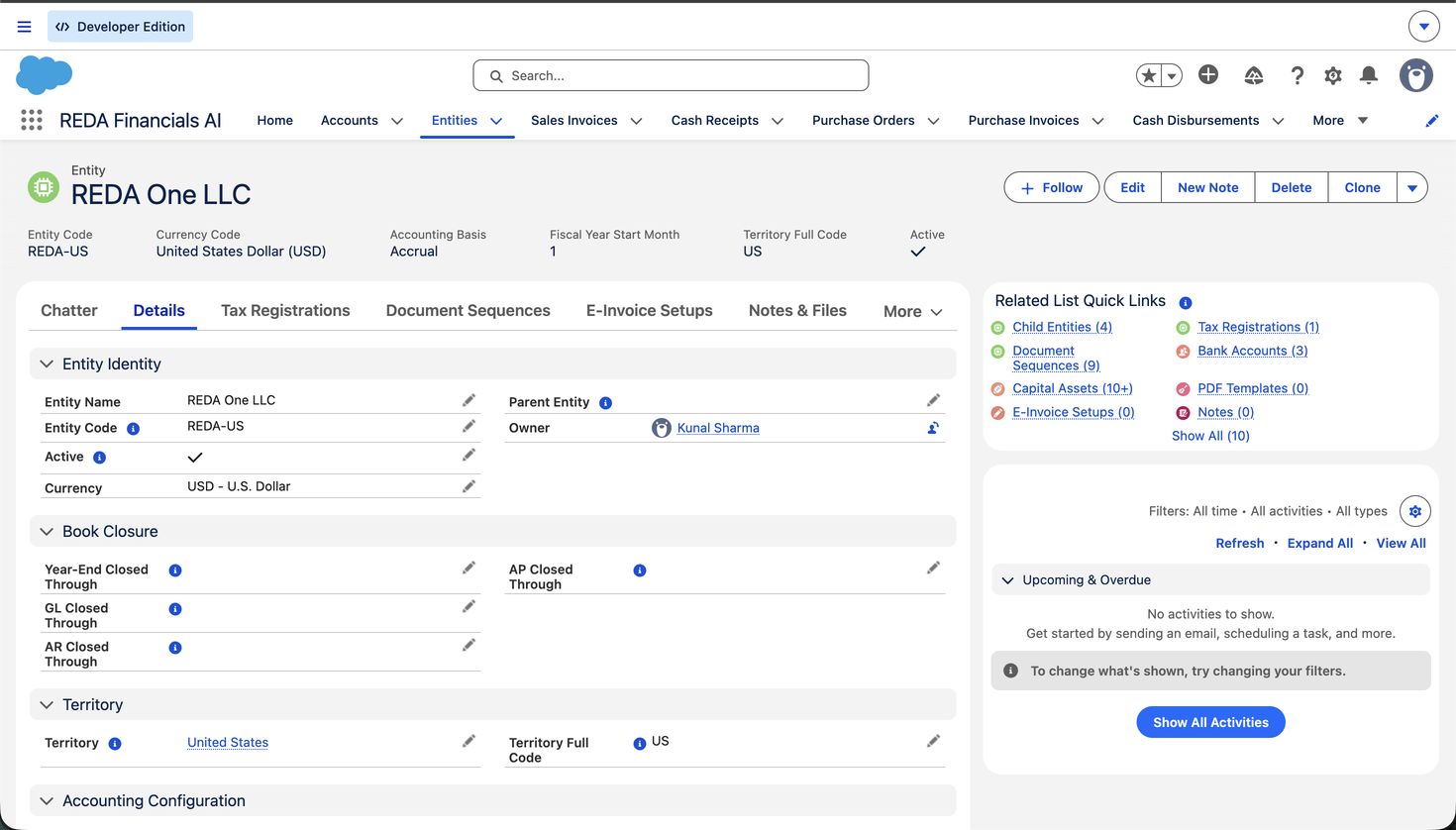The image size is (1456, 830).
Task: Open the United States territory link
Action: tap(228, 742)
